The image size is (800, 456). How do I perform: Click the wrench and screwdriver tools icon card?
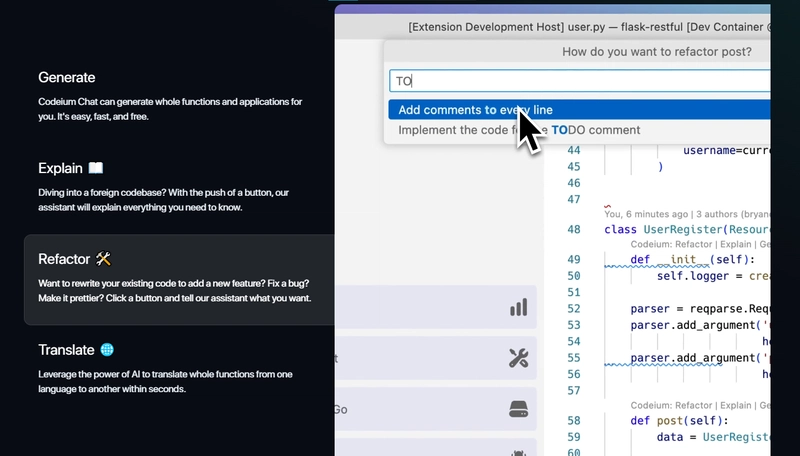point(436,358)
